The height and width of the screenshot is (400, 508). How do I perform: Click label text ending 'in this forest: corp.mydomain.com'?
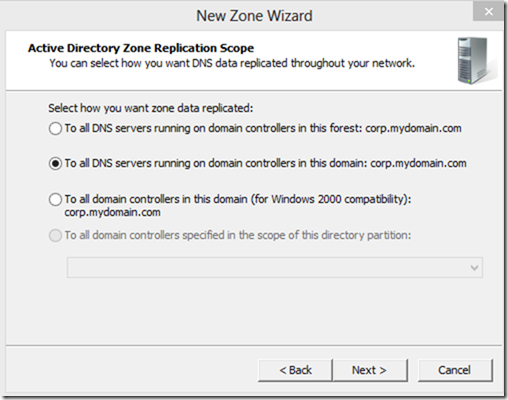click(263, 128)
